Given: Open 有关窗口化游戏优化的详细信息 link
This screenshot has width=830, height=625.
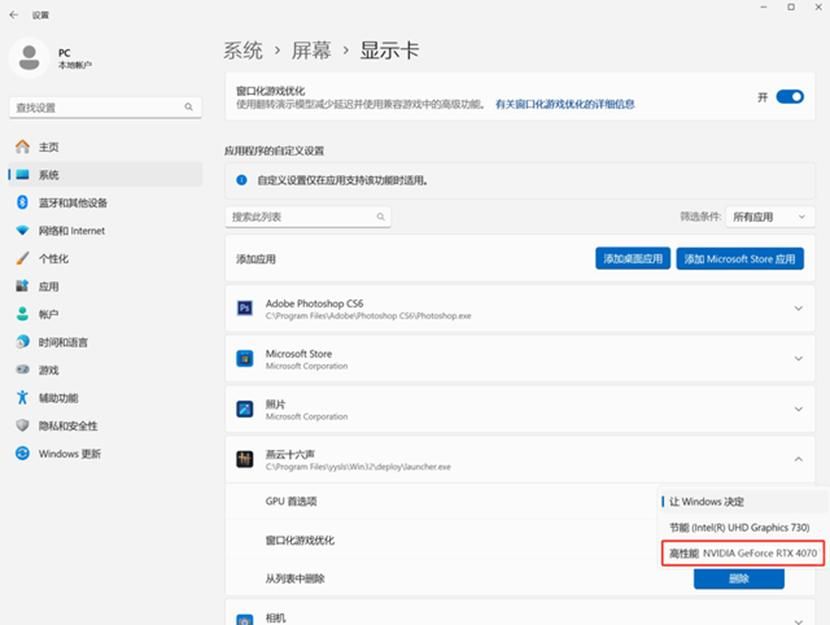Looking at the screenshot, I should 565,104.
